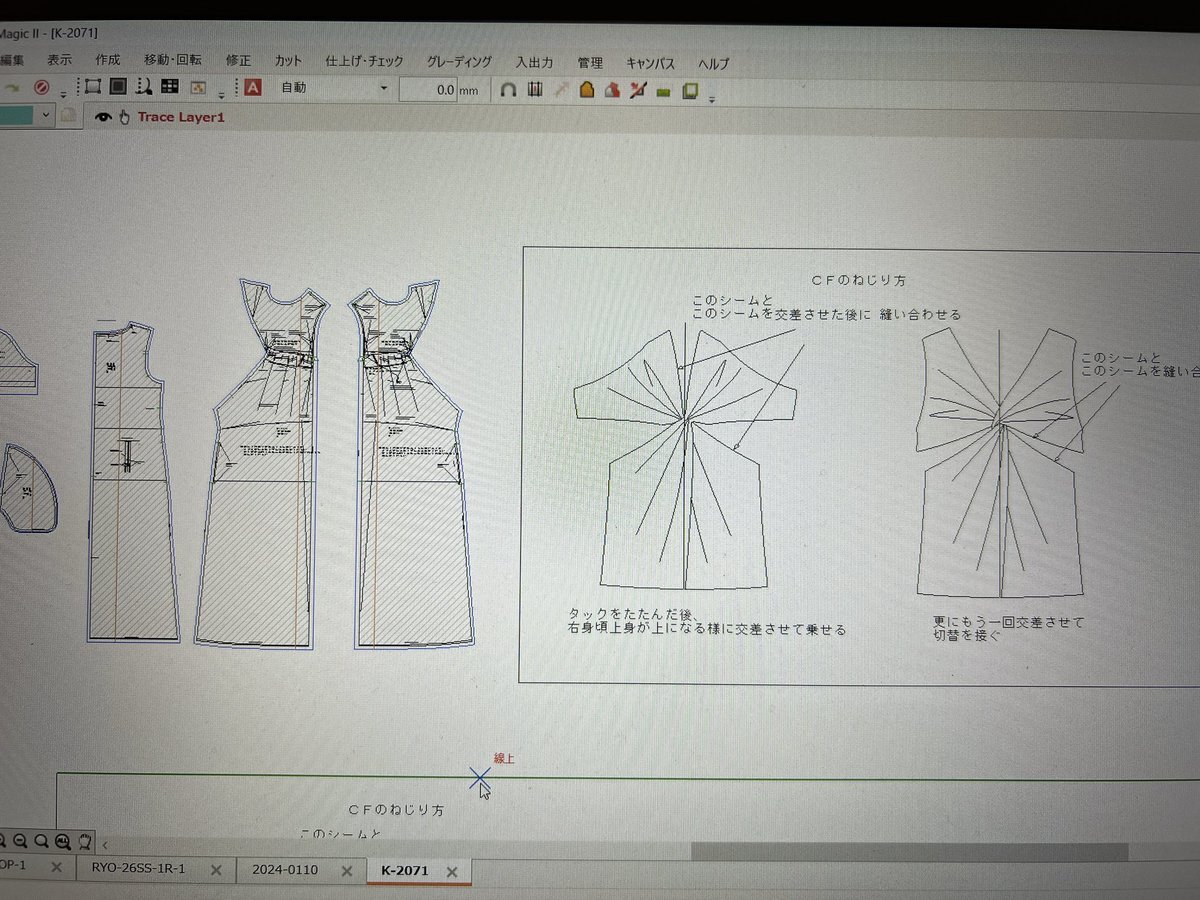Open the 入出力 menu

pyautogui.click(x=534, y=63)
